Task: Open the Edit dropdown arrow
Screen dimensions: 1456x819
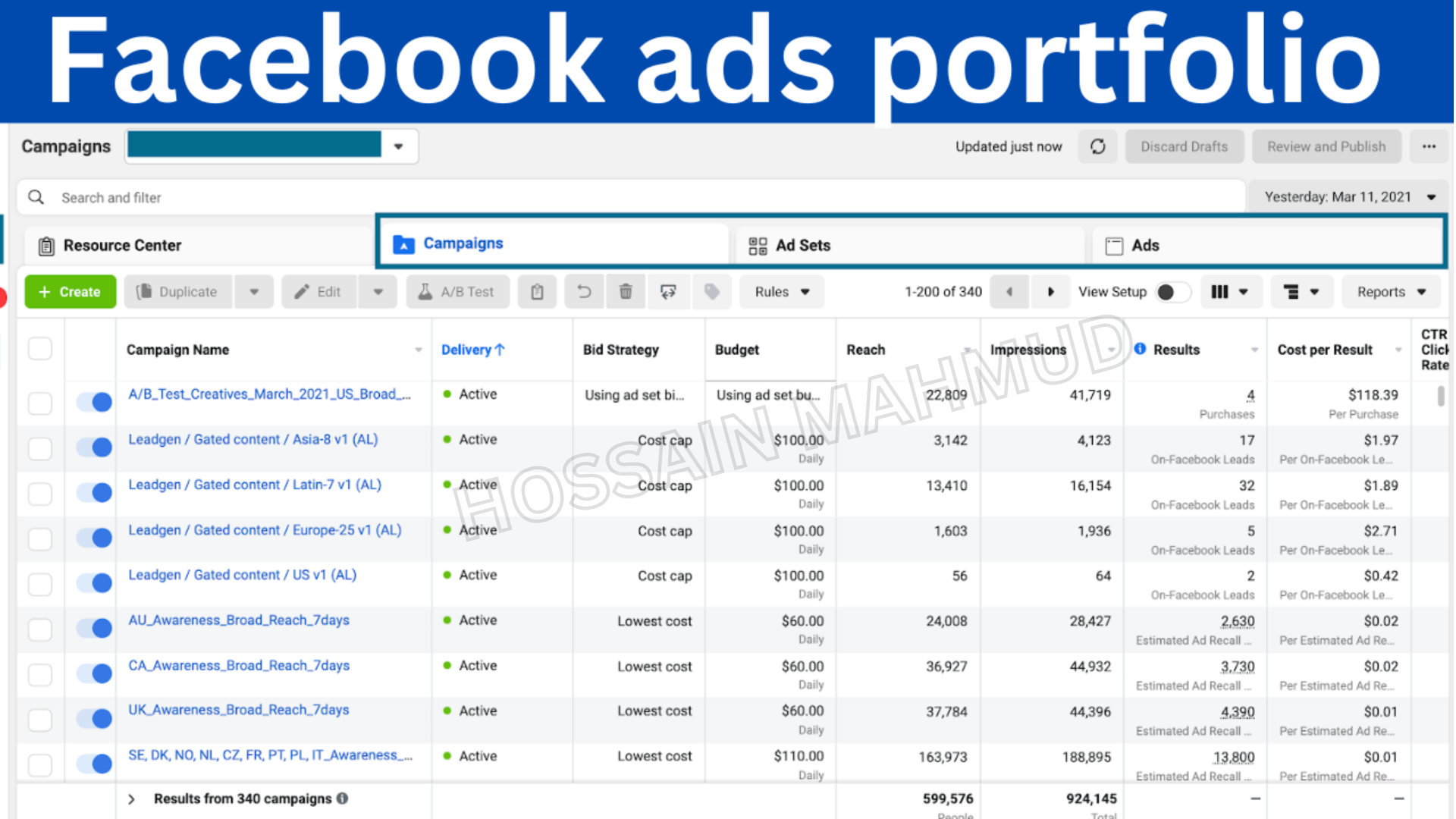Action: [x=378, y=292]
